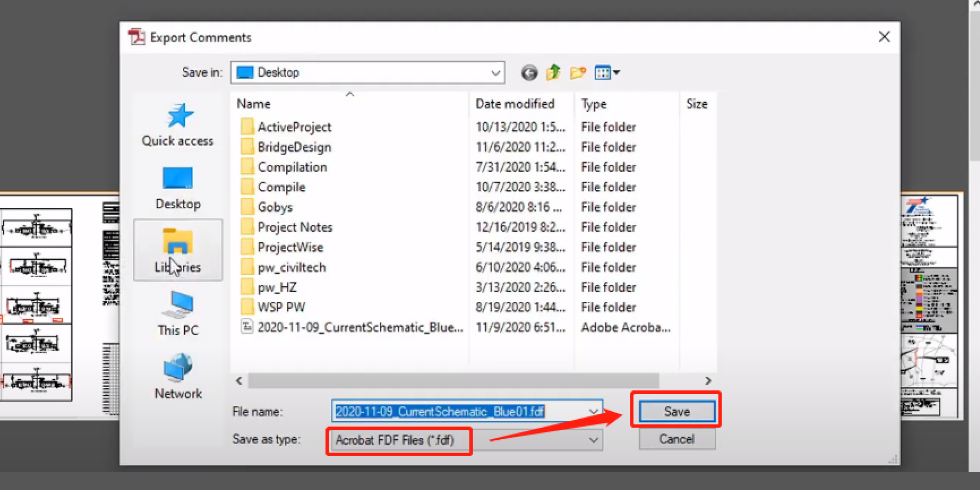
Task: Open the Save as type dropdown
Action: pyautogui.click(x=466, y=440)
